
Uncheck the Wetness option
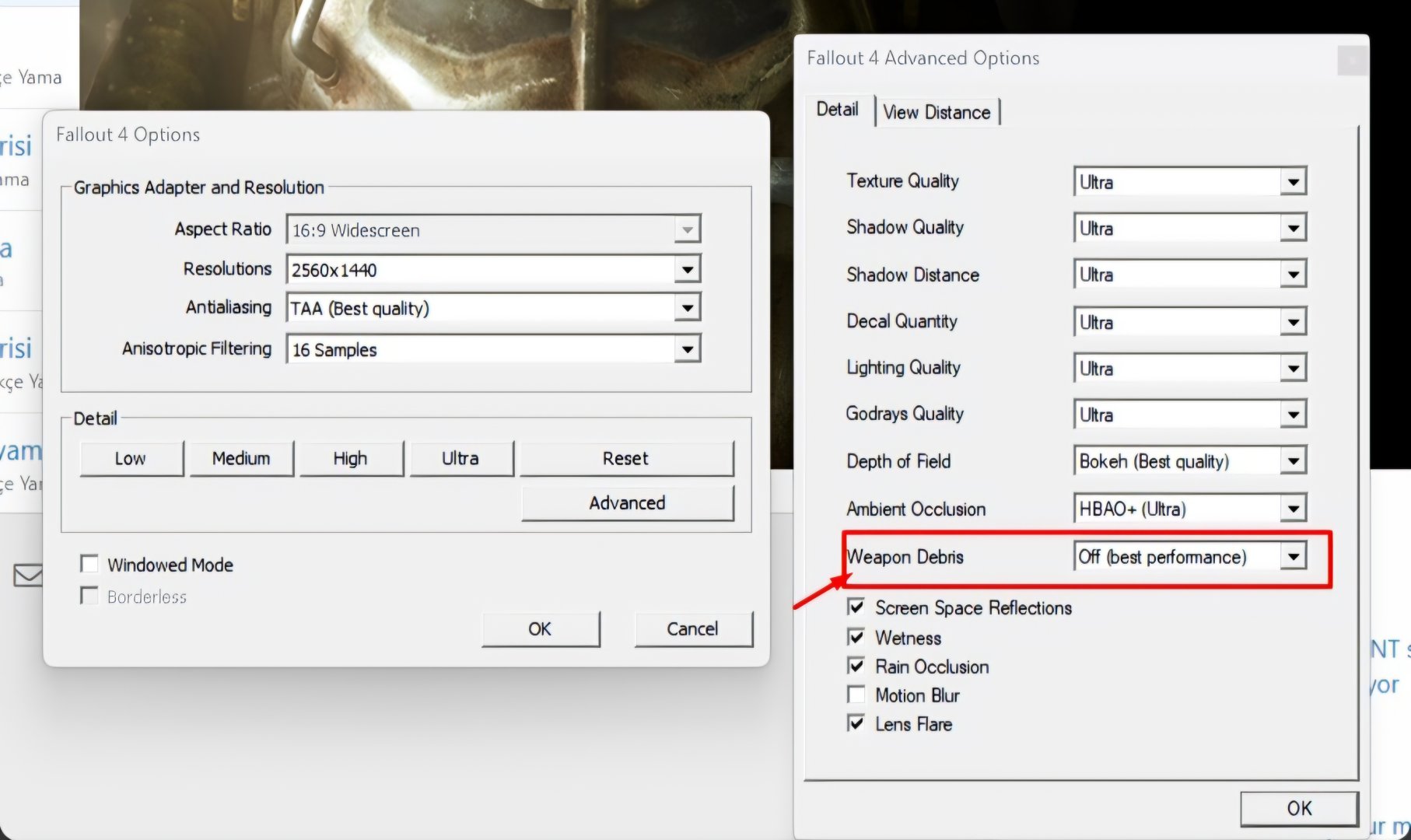pos(856,637)
